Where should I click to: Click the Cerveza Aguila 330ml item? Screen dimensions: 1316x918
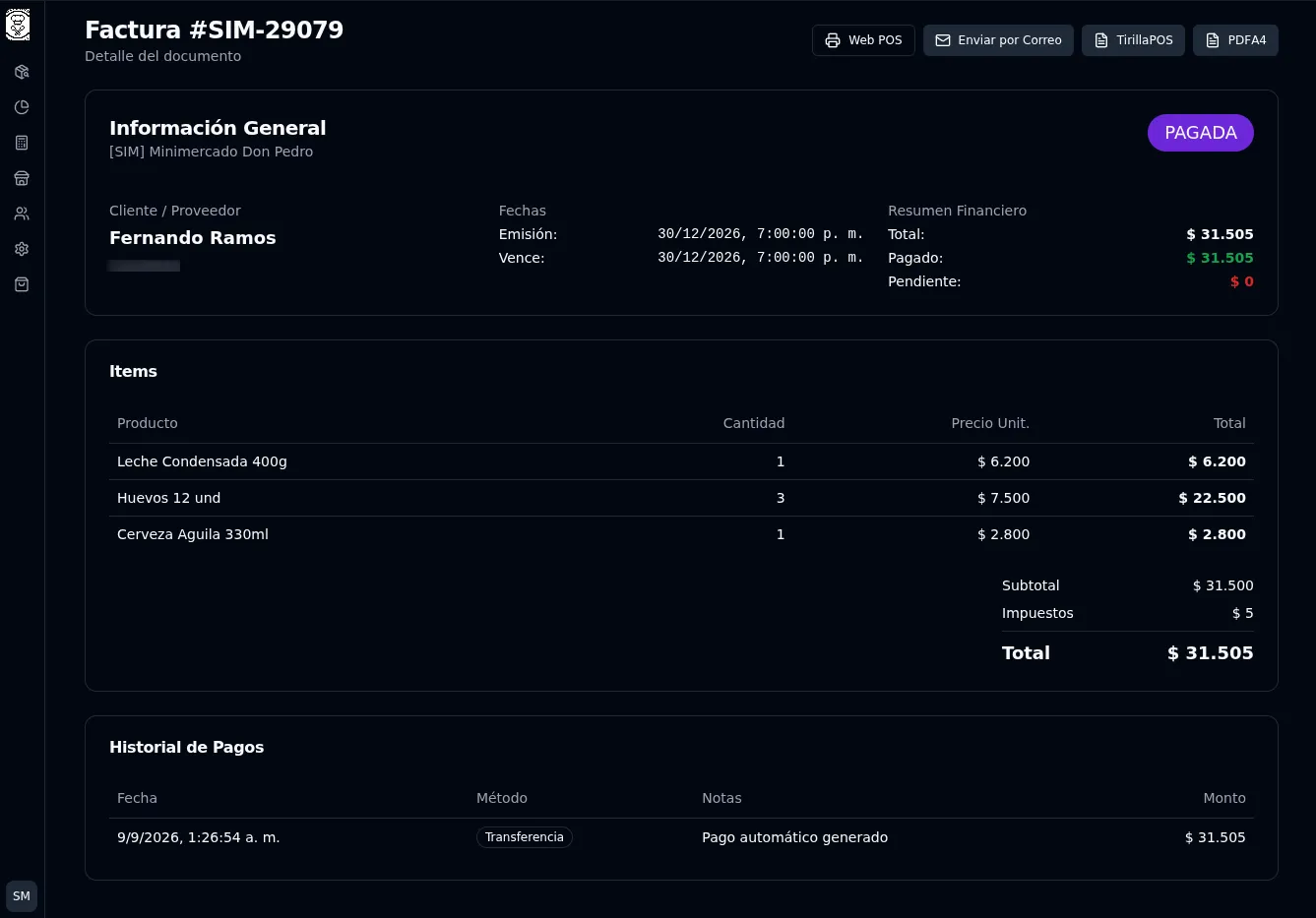[x=193, y=534]
